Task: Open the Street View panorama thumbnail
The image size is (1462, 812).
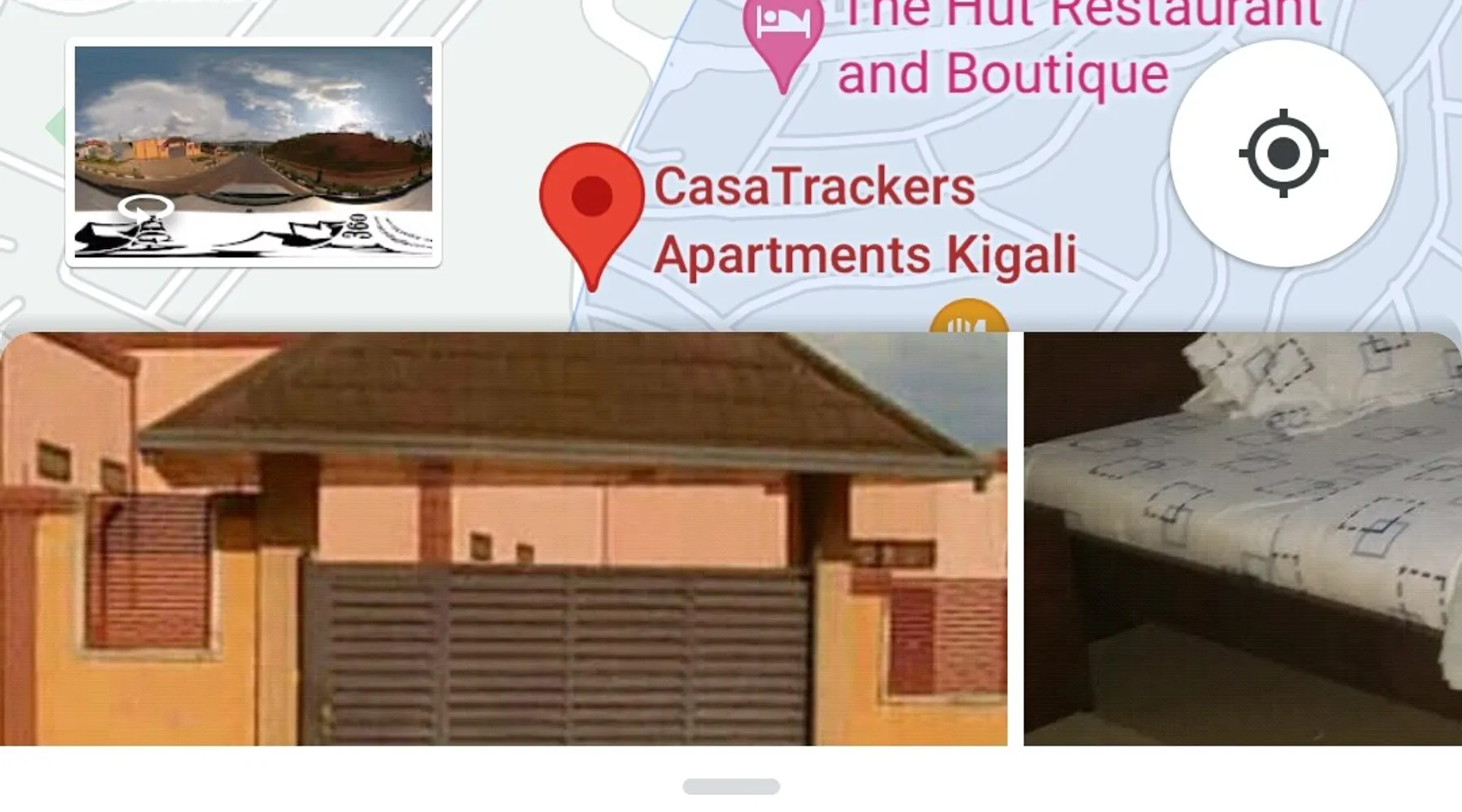Action: pos(253,152)
